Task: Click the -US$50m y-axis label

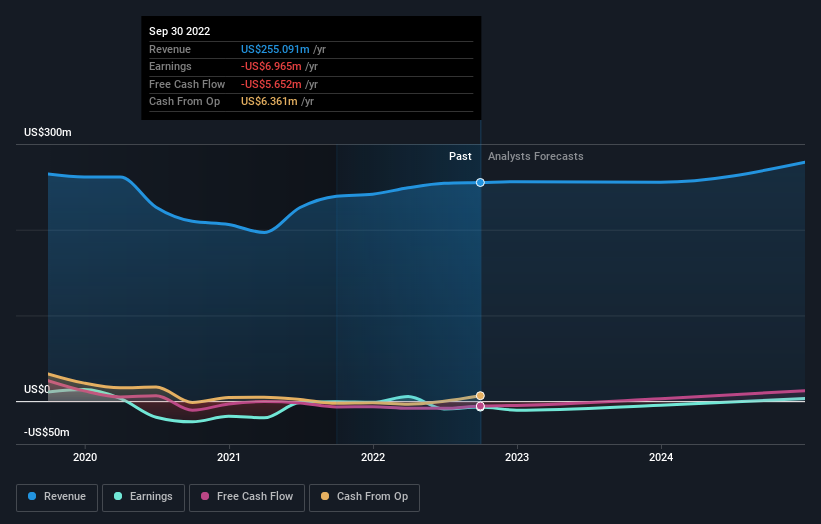Action: (47, 432)
